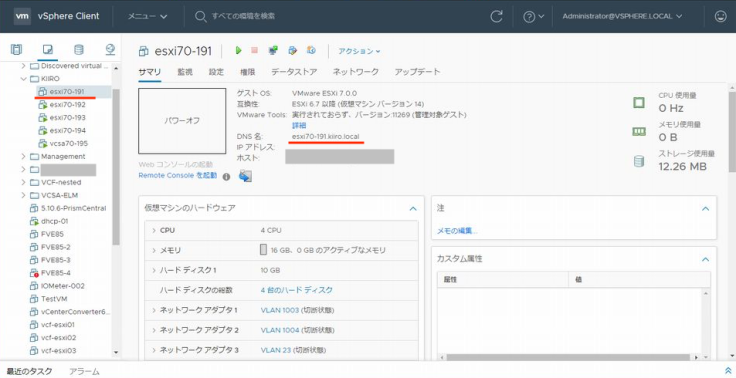
Task: Switch to the データストア tab
Action: click(x=294, y=72)
